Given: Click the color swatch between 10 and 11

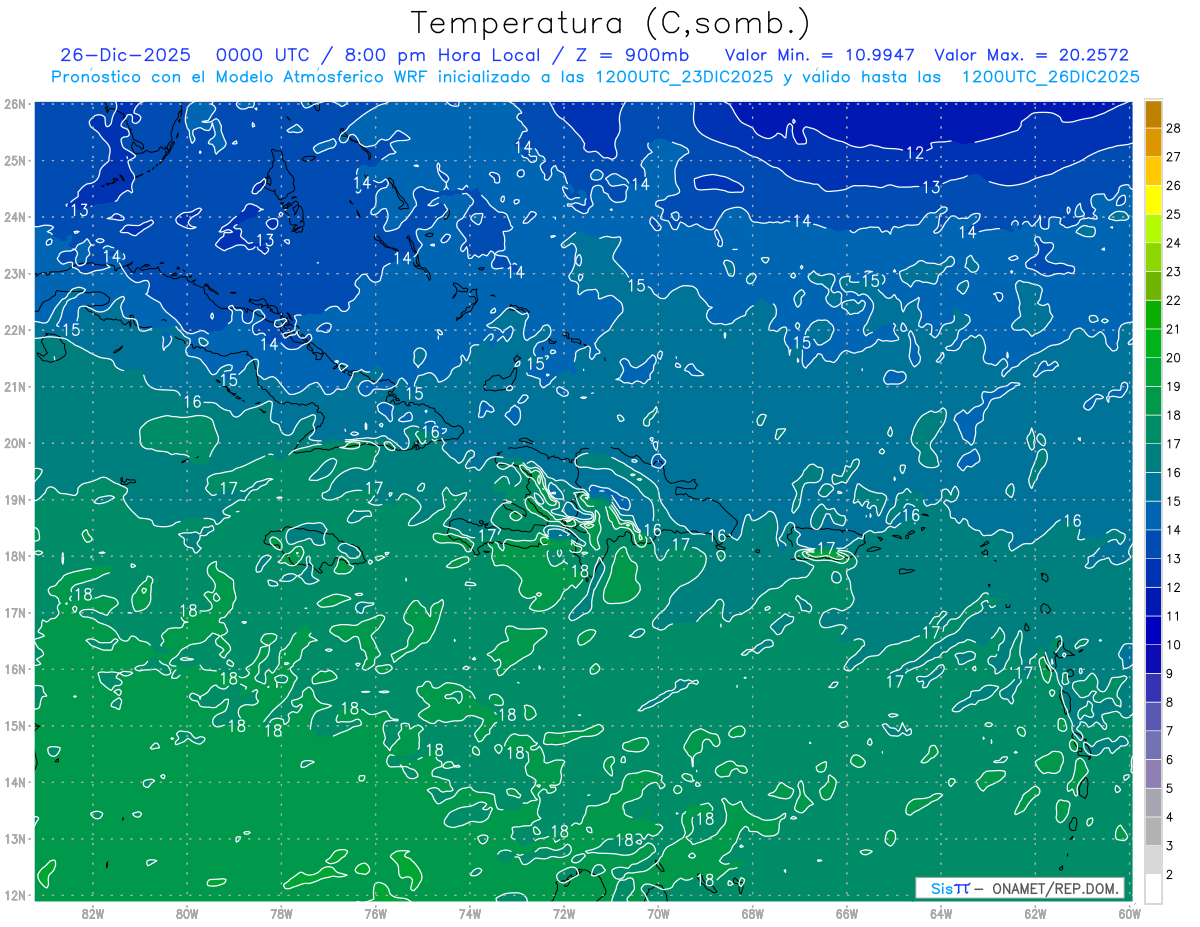Looking at the screenshot, I should [x=1153, y=630].
